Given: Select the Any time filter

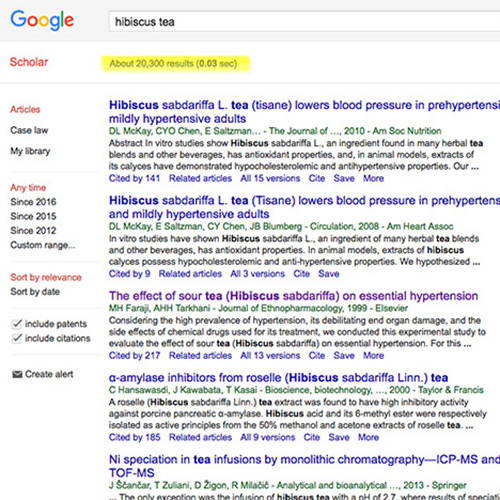Looking at the screenshot, I should (28, 188).
